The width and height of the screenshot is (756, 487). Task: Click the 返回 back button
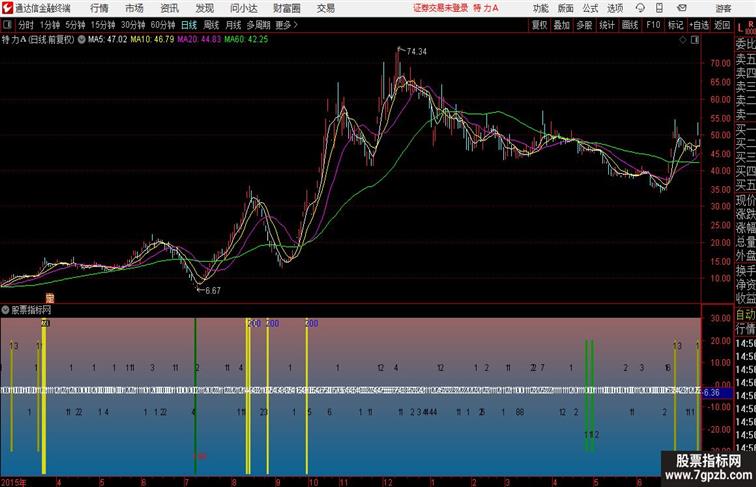tap(722, 25)
